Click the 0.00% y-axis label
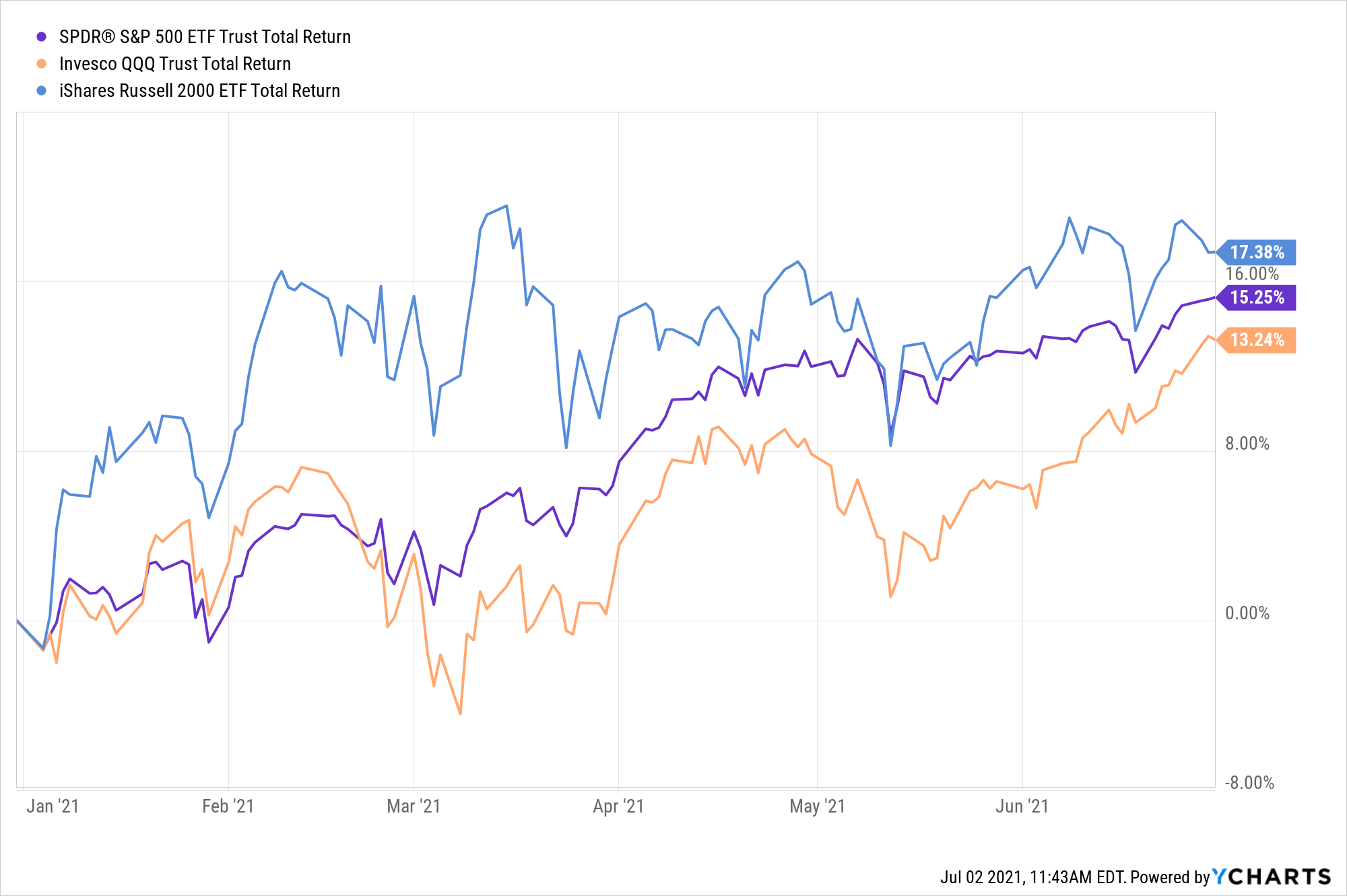This screenshot has height=896, width=1347. tap(1247, 613)
